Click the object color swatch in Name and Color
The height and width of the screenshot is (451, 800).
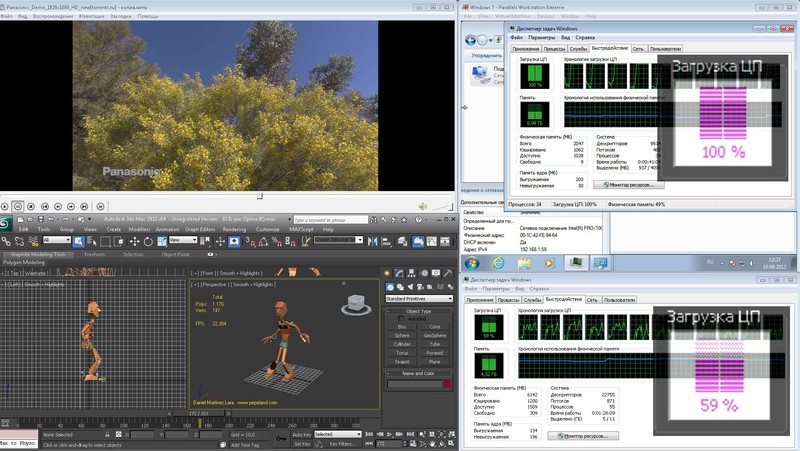coord(446,383)
